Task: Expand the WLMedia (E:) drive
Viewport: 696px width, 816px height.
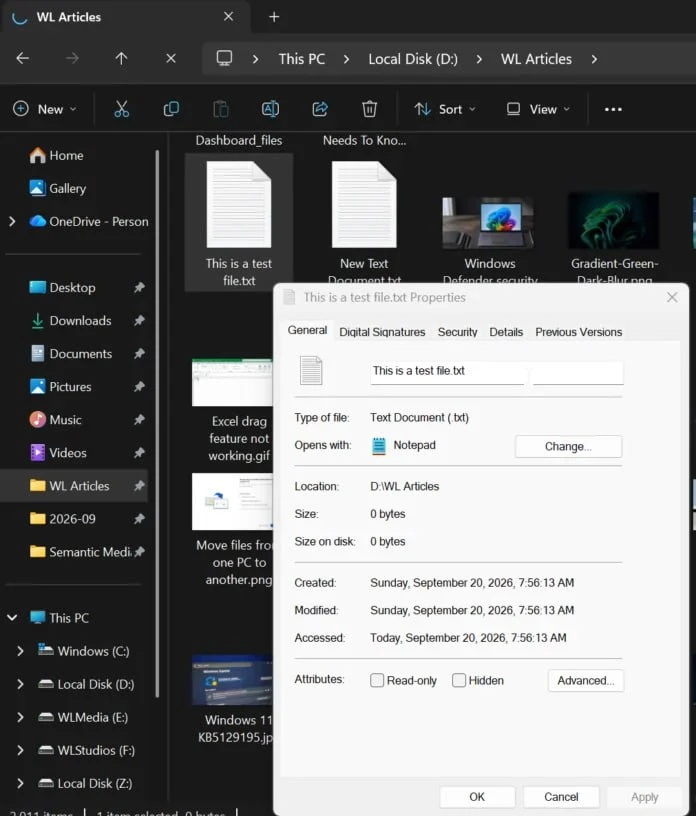Action: 20,717
